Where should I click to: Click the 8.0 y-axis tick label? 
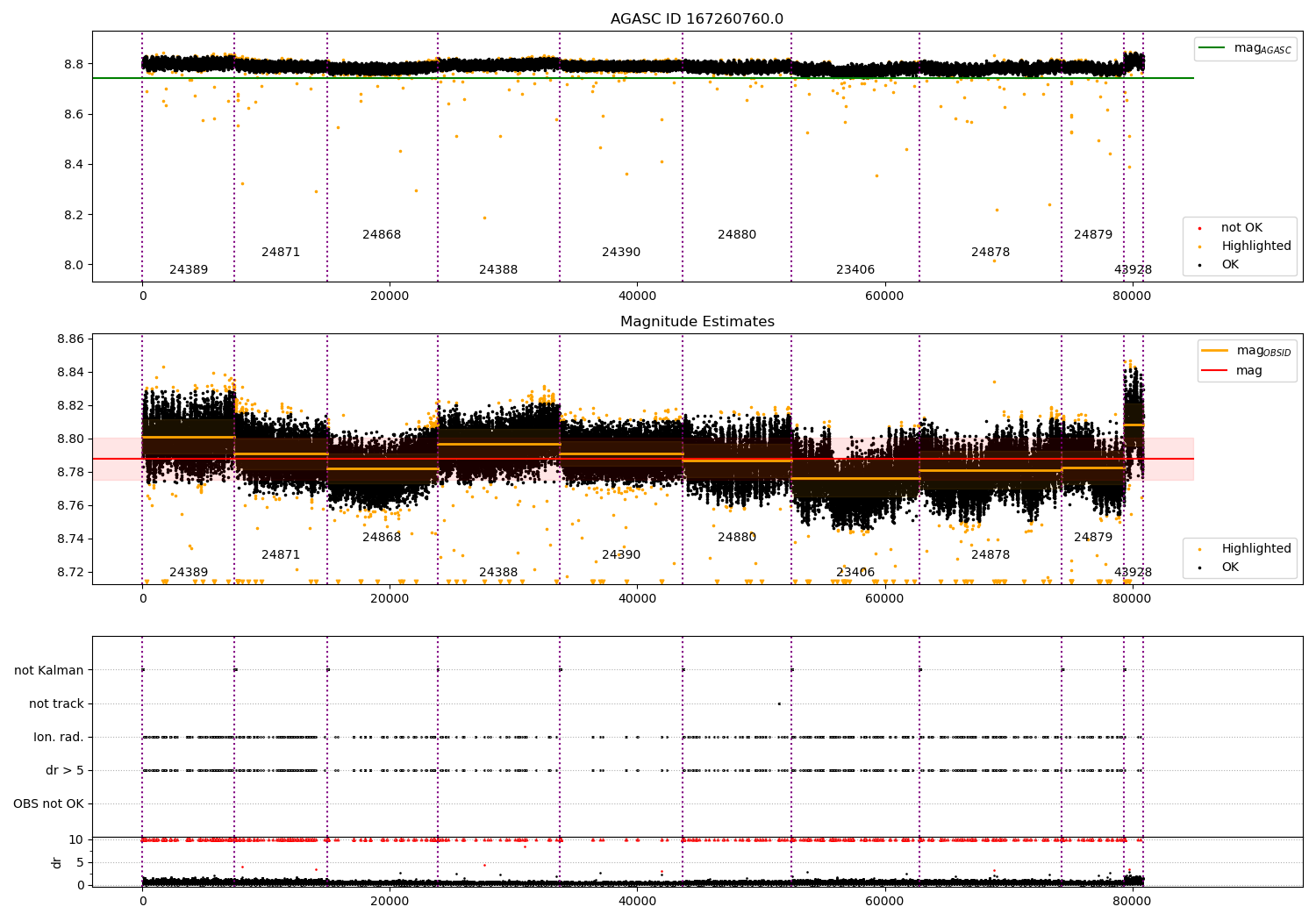[x=74, y=265]
